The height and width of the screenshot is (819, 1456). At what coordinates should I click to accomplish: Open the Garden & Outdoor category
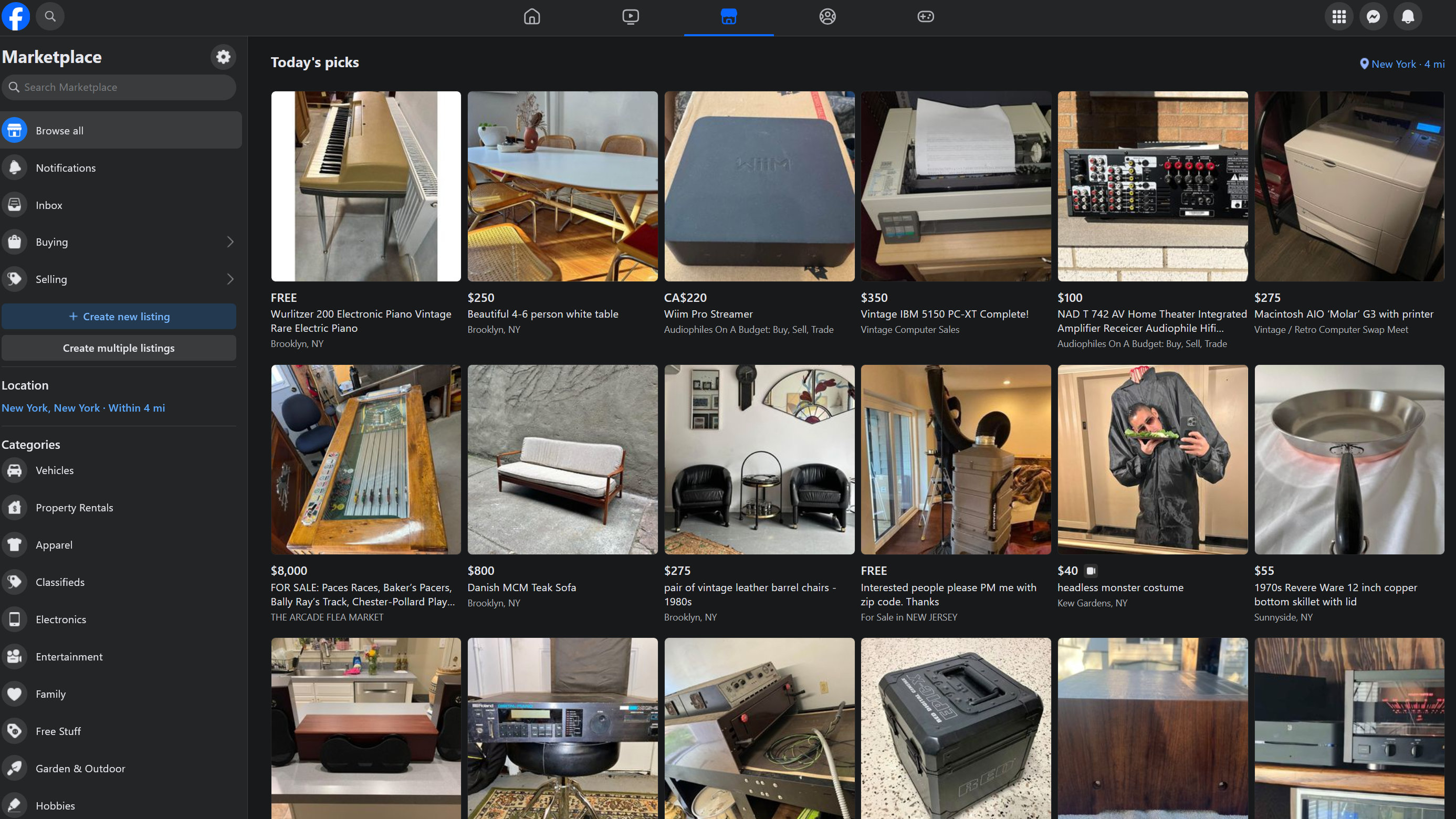pyautogui.click(x=80, y=768)
